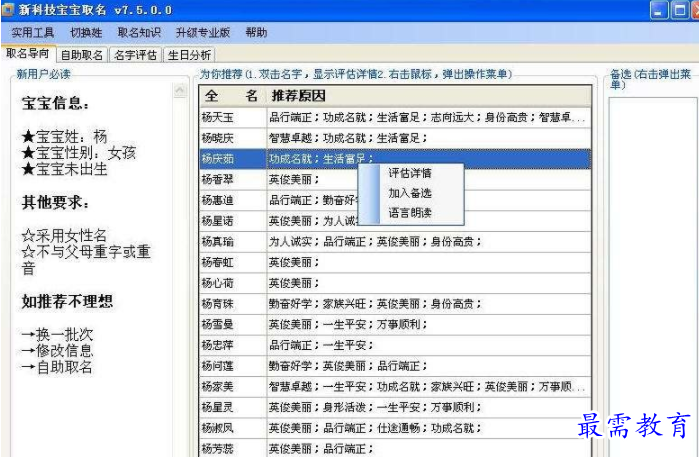Image resolution: width=699 pixels, height=457 pixels.
Task: Select the name 杨天玉
Action: (x=218, y=117)
